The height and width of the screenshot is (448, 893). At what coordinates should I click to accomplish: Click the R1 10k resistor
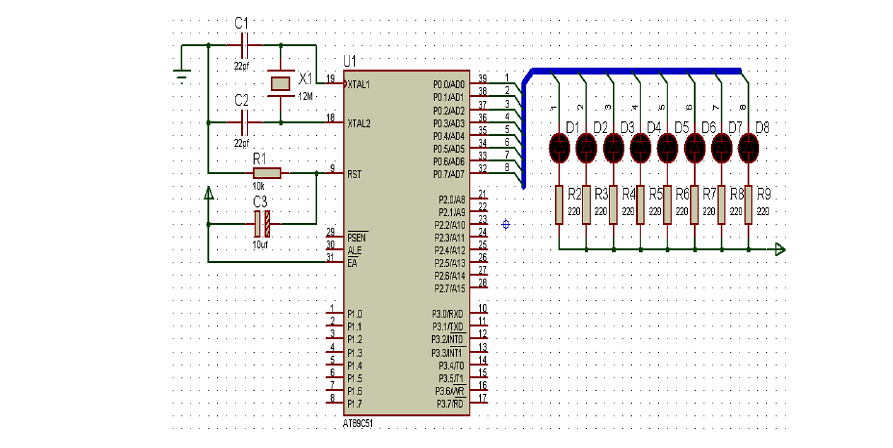(x=266, y=173)
